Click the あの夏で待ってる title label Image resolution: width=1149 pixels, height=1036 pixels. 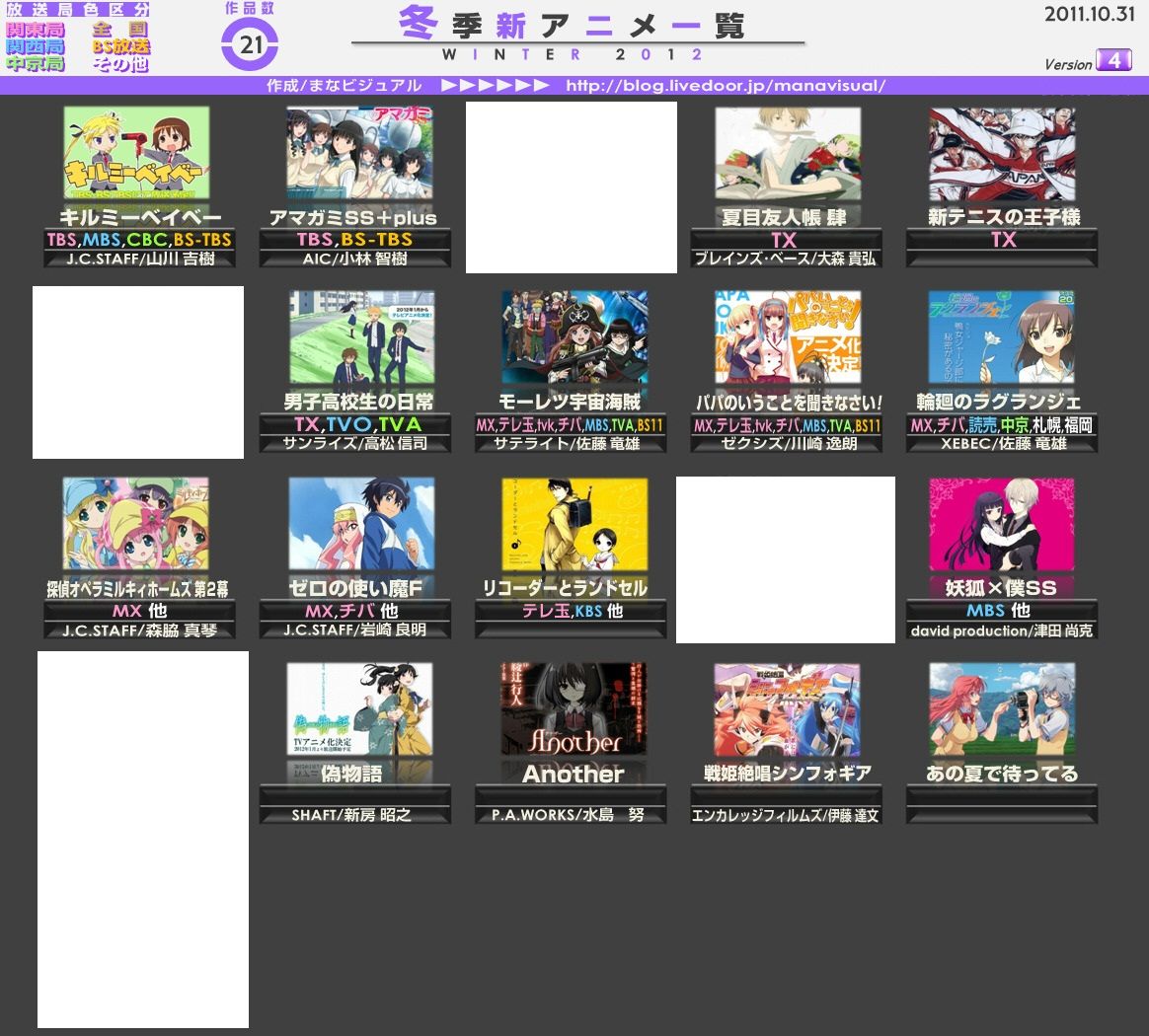(1002, 774)
